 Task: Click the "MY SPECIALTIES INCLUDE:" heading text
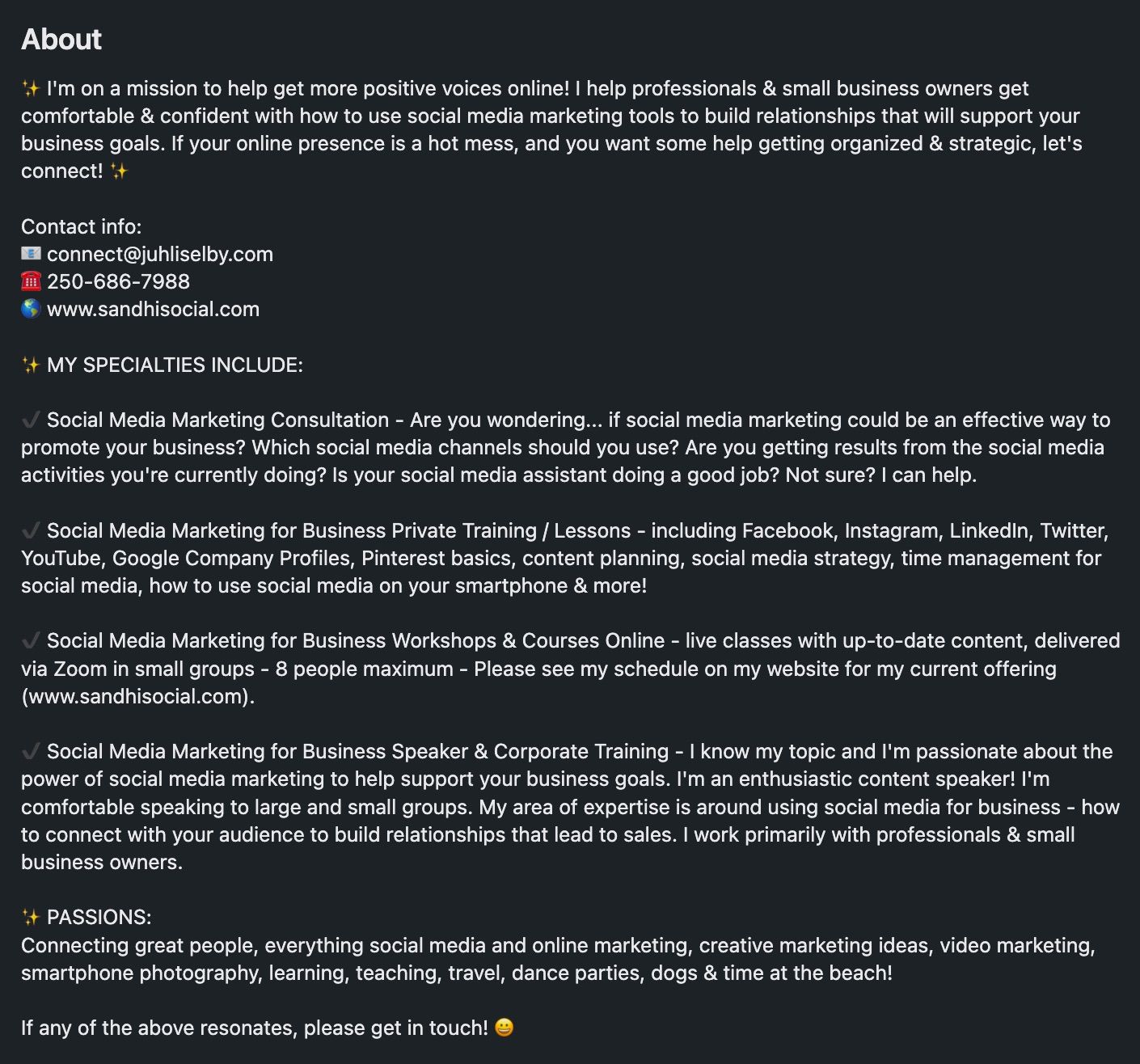[x=175, y=365]
